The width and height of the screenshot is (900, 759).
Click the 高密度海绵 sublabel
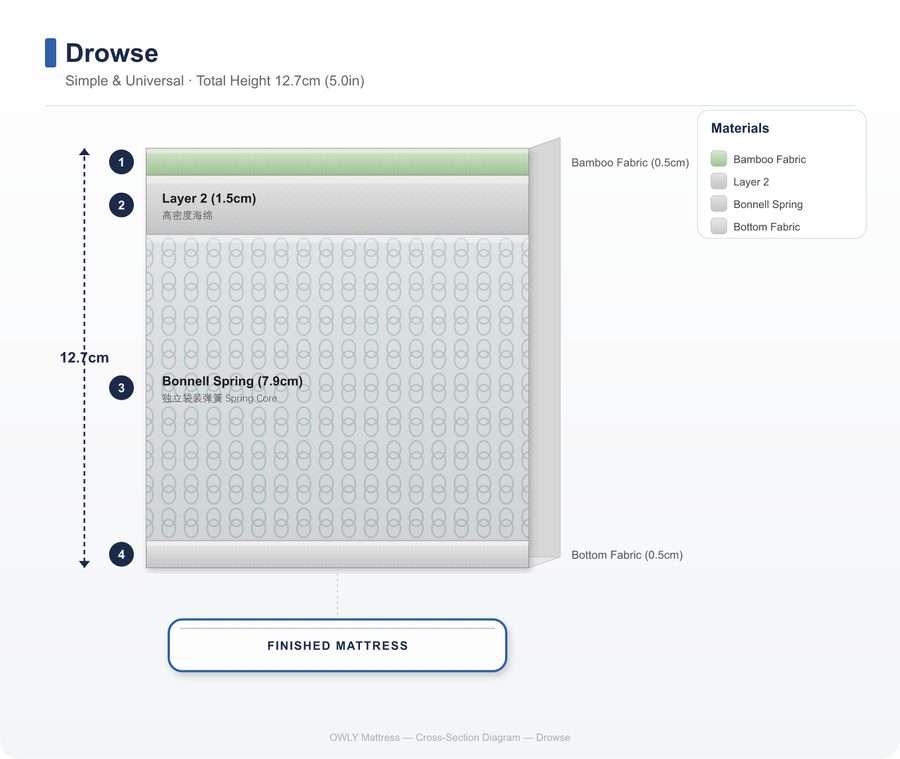pos(187,215)
